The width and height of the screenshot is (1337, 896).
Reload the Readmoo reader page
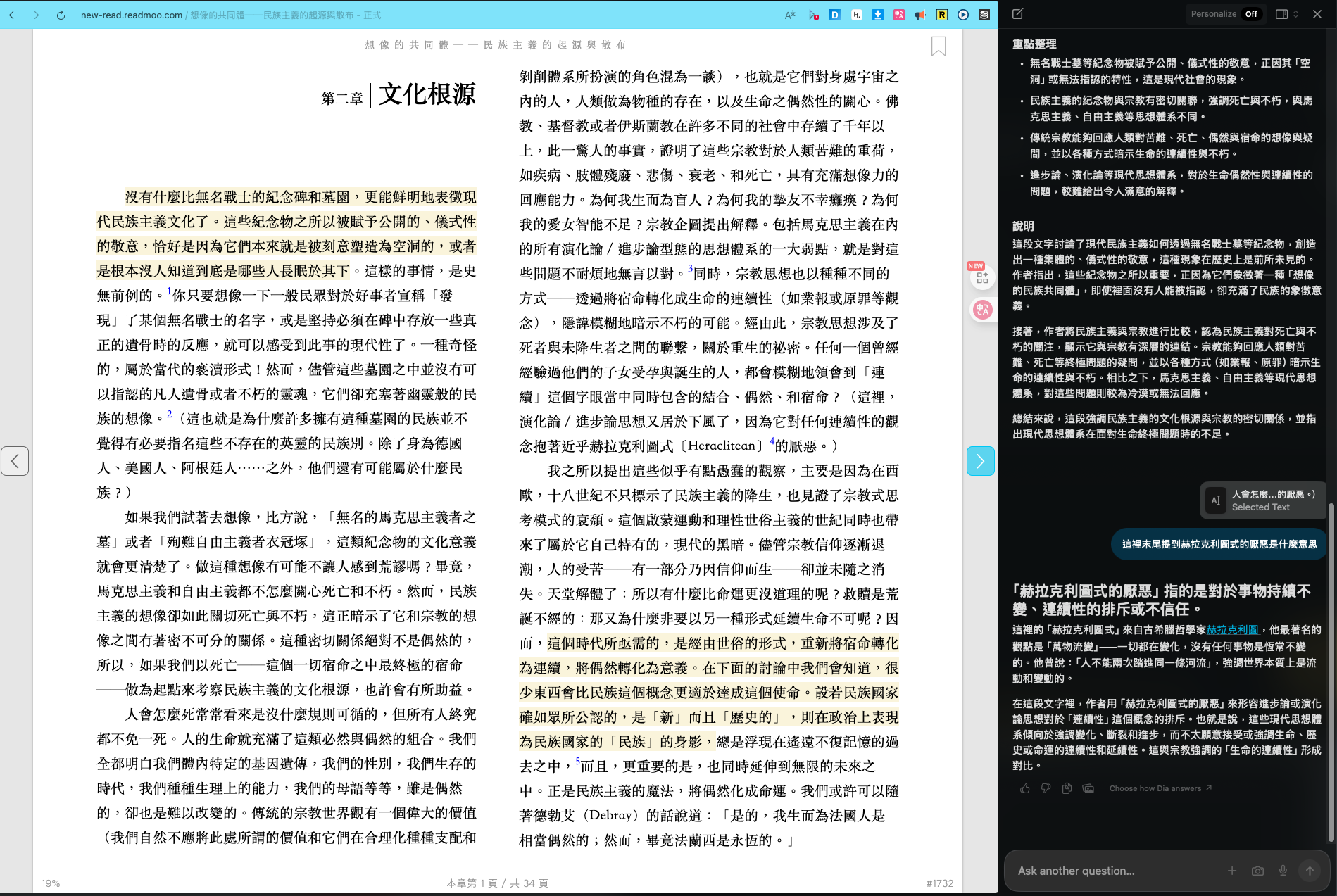pos(61,15)
